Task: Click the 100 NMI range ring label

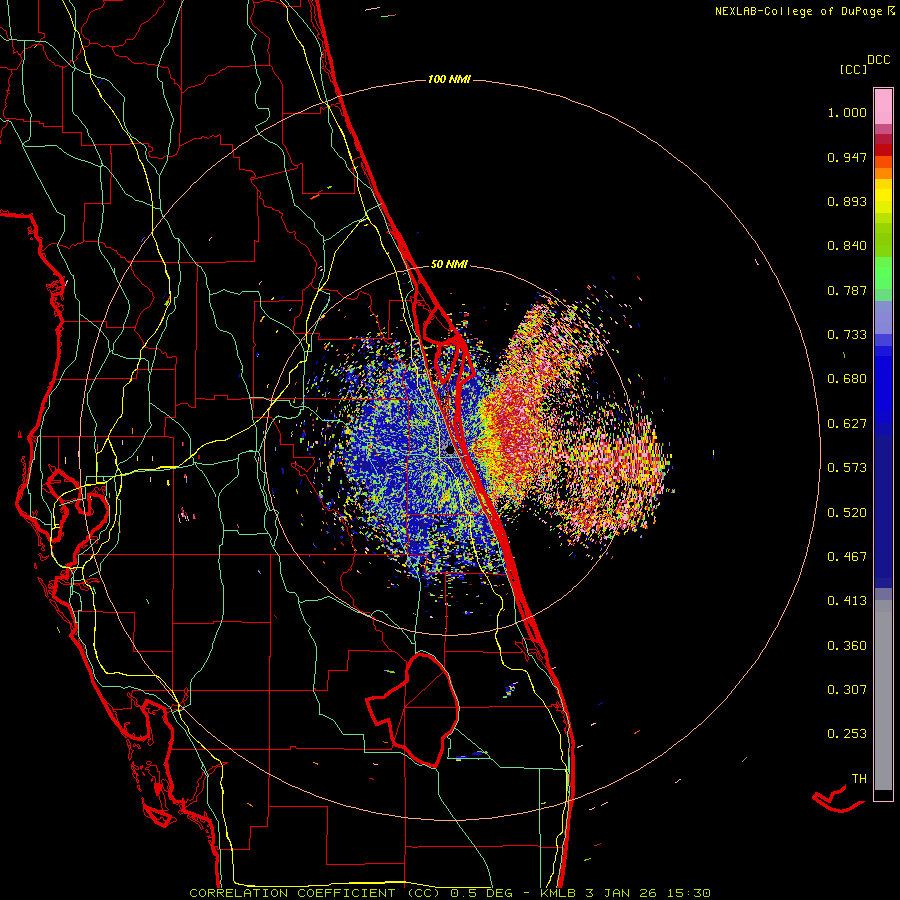Action: point(449,79)
